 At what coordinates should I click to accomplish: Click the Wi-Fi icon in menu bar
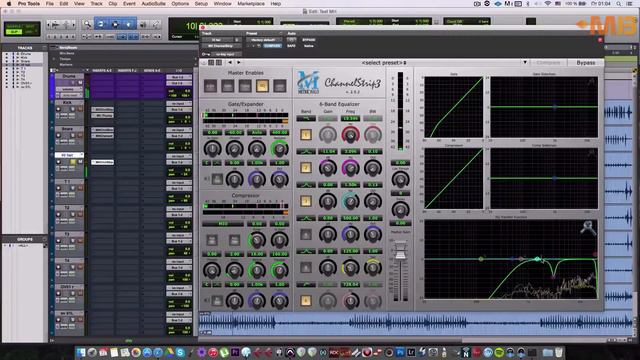tap(547, 4)
